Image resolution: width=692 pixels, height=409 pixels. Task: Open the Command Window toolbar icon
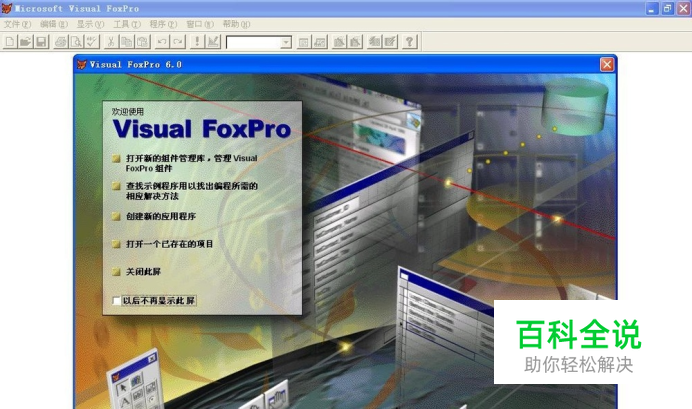point(304,42)
